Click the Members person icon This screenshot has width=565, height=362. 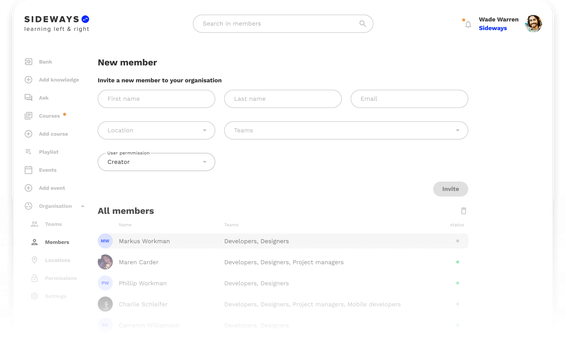(x=35, y=242)
